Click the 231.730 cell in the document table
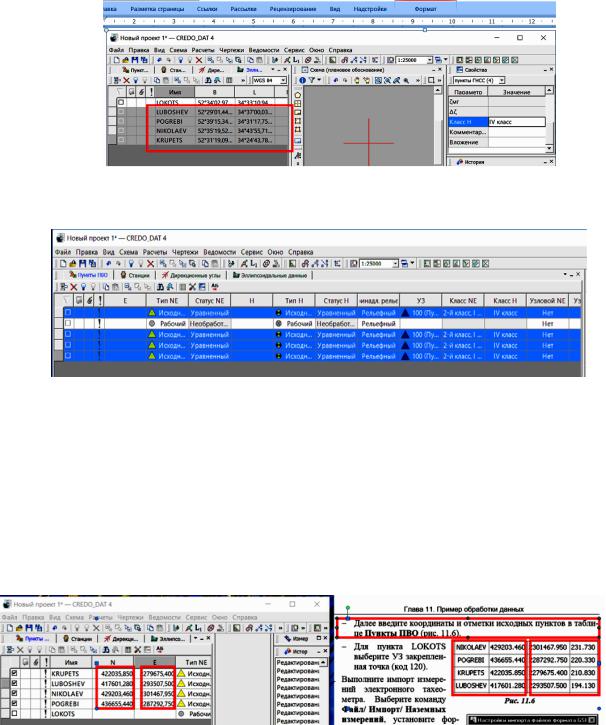Image resolution: width=606 pixels, height=725 pixels. pyautogui.click(x=583, y=648)
